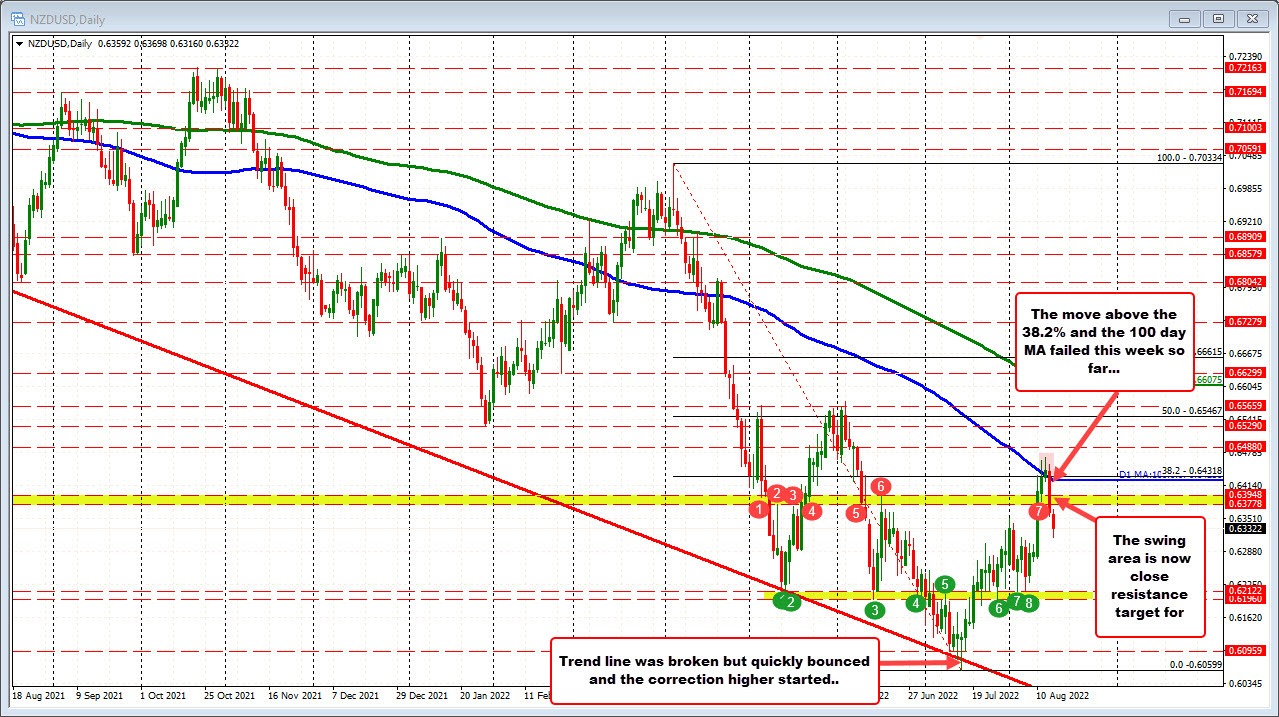Click the 0.72390 price scale value
The image size is (1279, 717).
pyautogui.click(x=1244, y=56)
